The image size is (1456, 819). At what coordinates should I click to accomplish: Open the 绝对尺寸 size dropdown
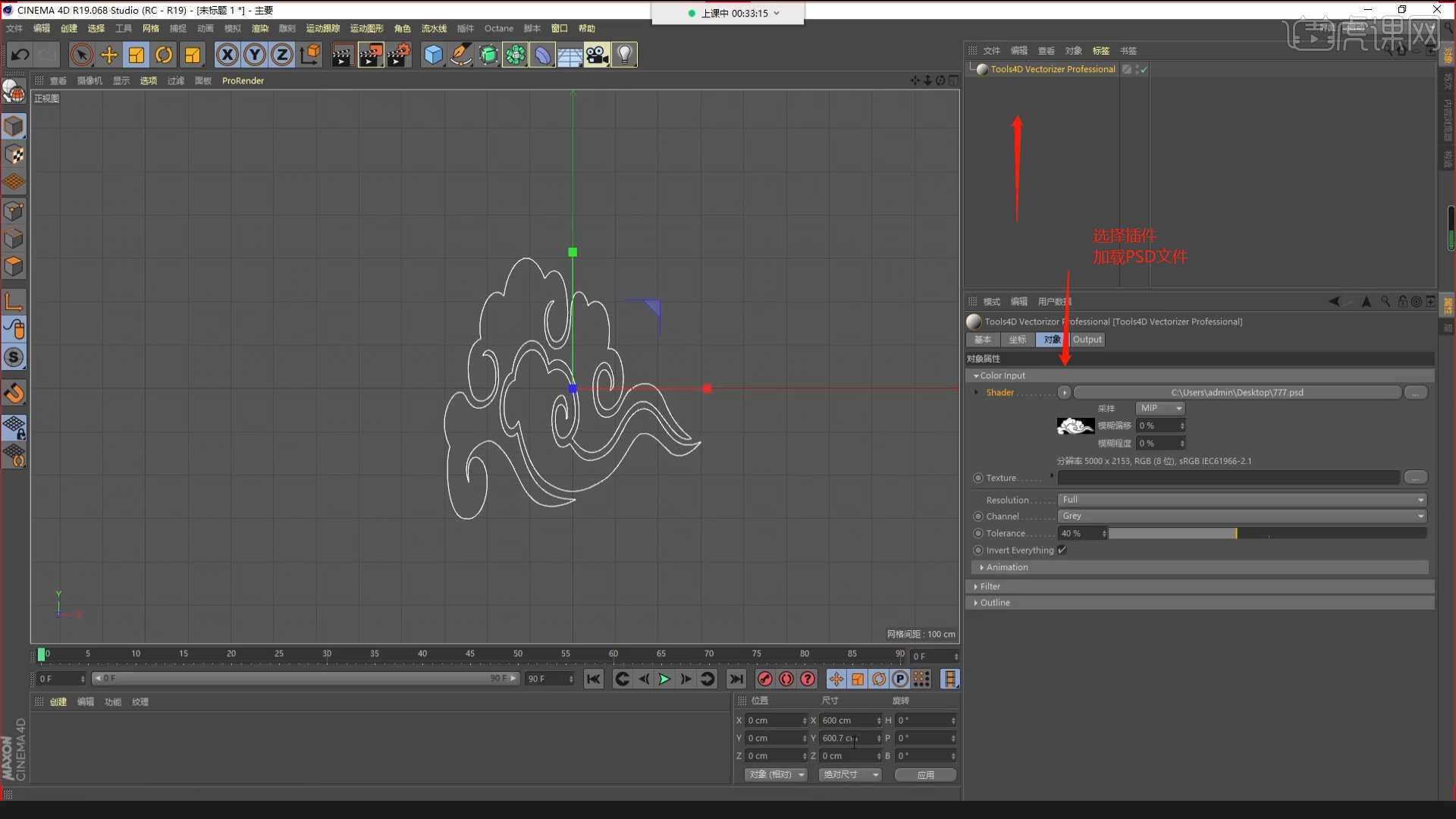[850, 774]
